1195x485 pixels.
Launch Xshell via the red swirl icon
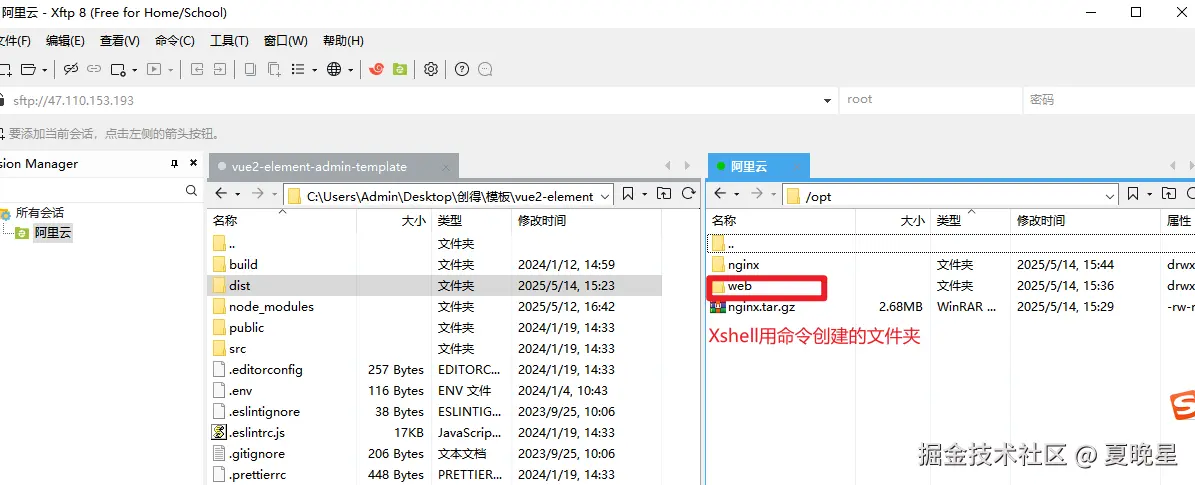376,69
